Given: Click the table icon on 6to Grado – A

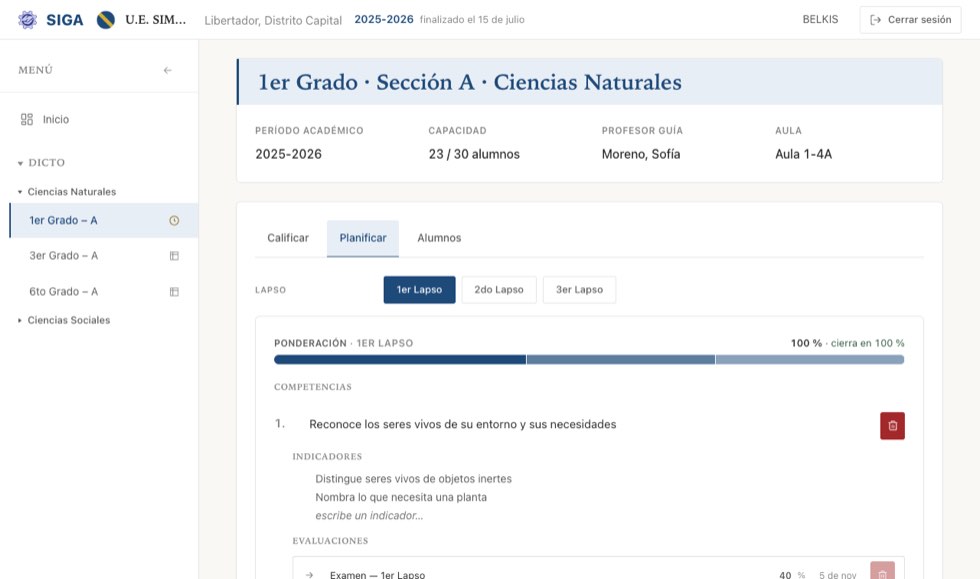Looking at the screenshot, I should click(174, 291).
